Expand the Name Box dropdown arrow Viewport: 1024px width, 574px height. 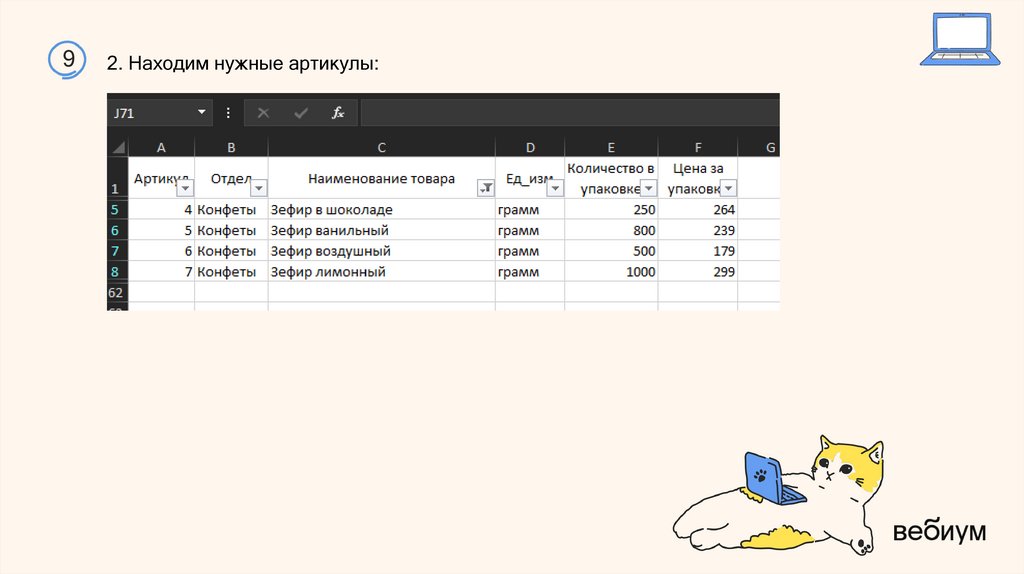click(201, 113)
